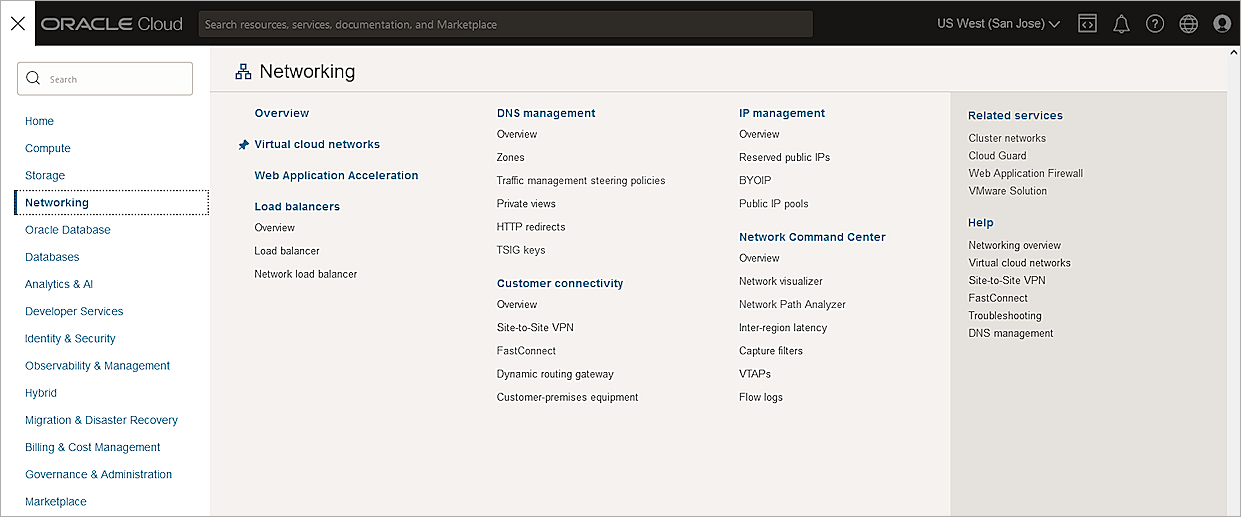Open Virtual cloud networks in main list
The width and height of the screenshot is (1241, 517).
click(317, 144)
